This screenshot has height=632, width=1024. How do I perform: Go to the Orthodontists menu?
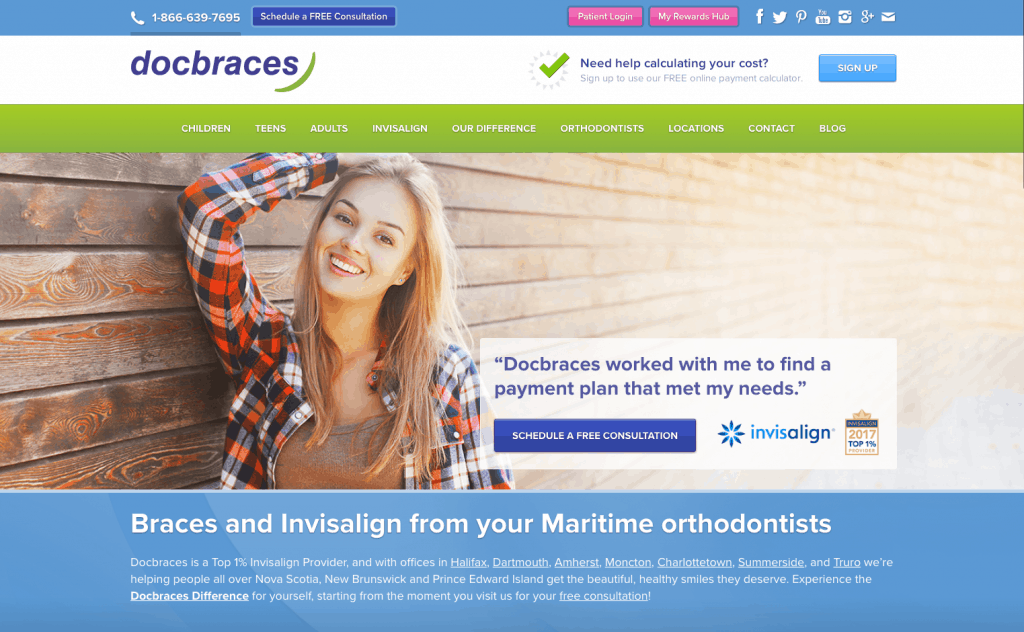pos(602,129)
